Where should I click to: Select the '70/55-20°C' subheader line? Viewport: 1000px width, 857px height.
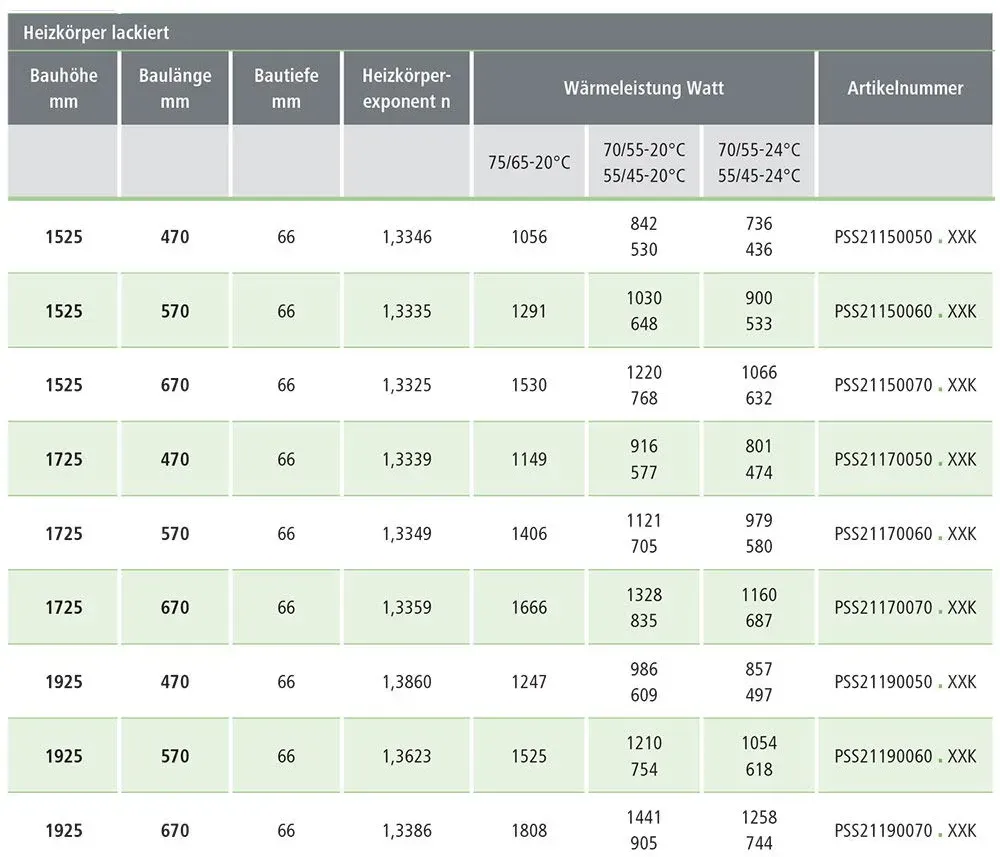[644, 150]
